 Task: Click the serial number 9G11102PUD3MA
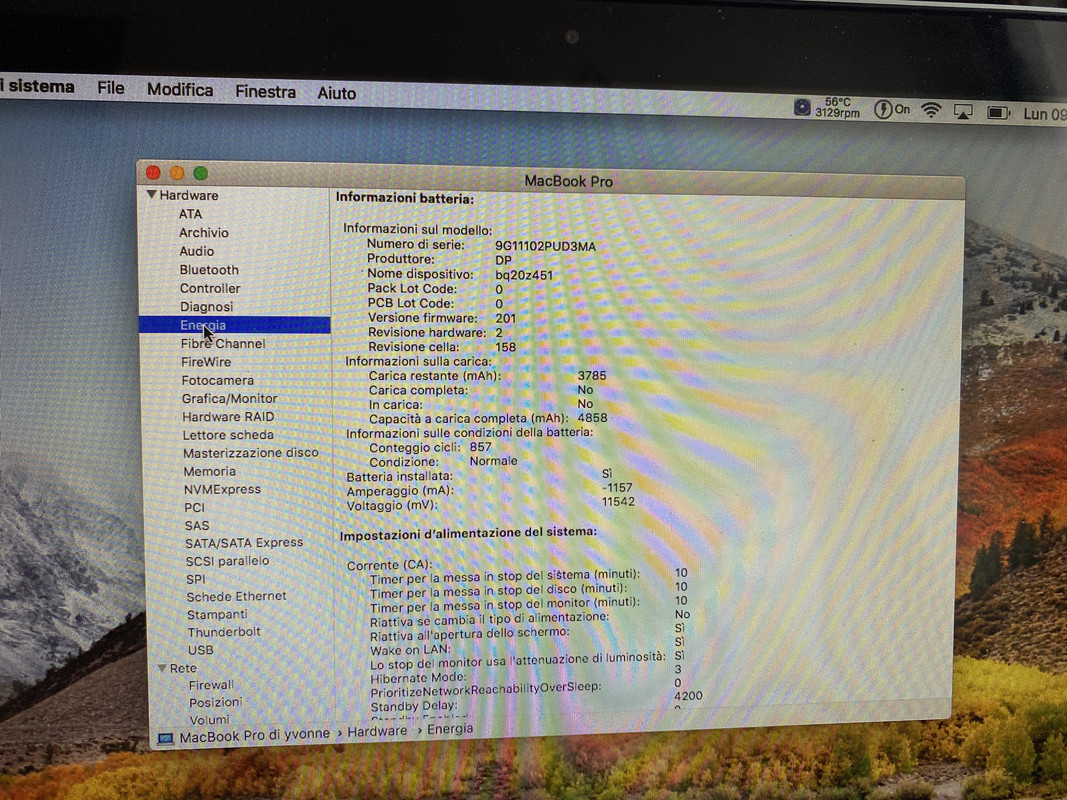tap(545, 246)
